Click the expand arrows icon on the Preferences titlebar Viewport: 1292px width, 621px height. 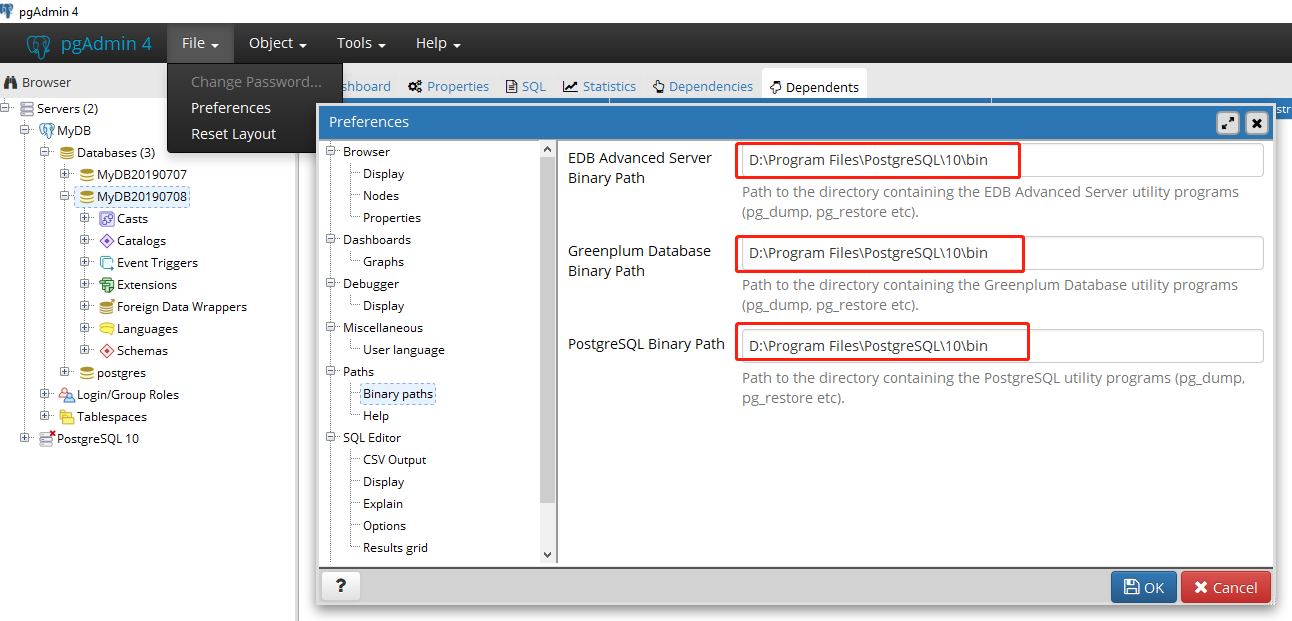click(1228, 123)
